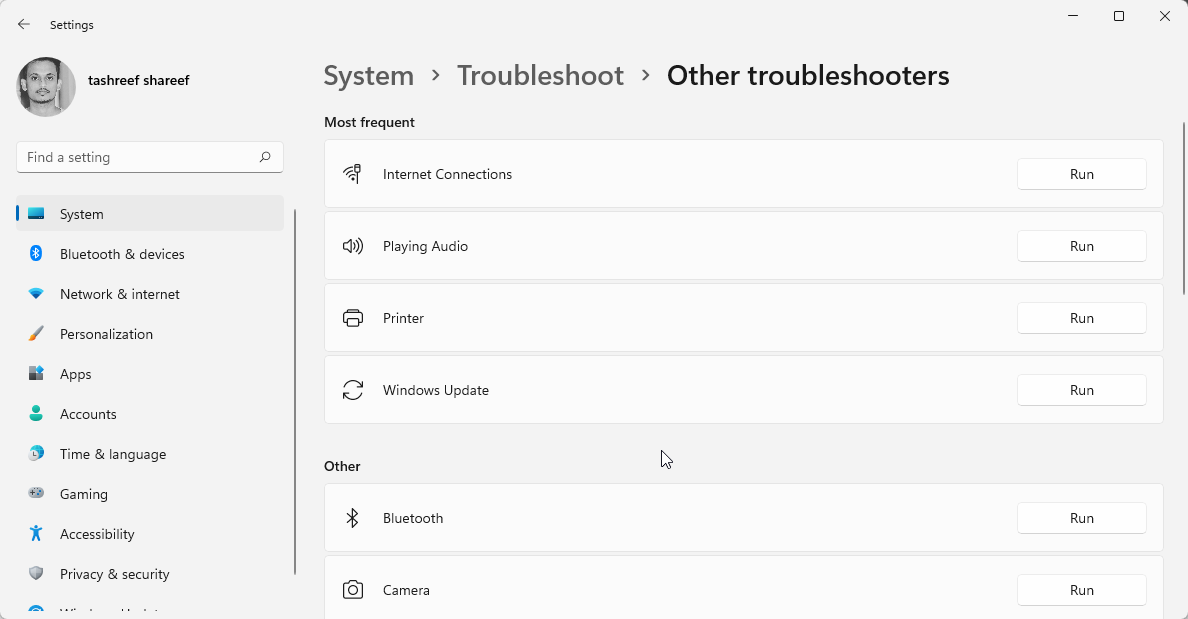
Task: Click the Personalization brush icon
Action: 36,334
